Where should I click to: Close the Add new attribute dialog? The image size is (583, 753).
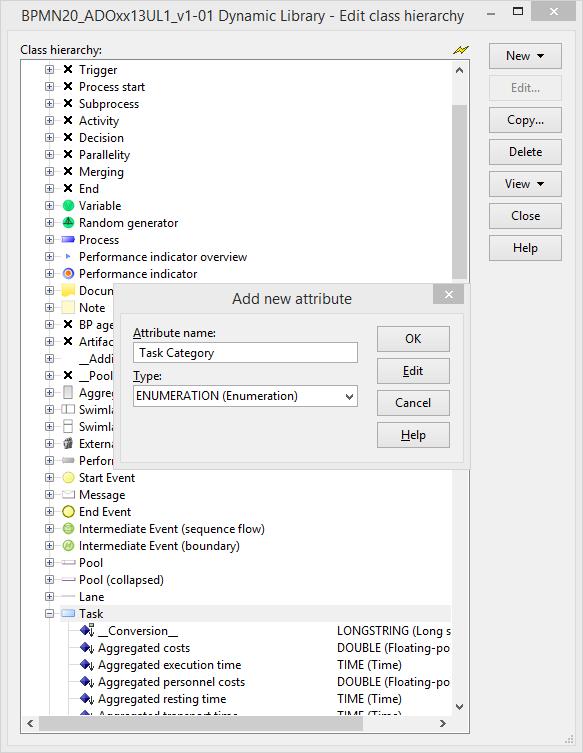pos(449,294)
